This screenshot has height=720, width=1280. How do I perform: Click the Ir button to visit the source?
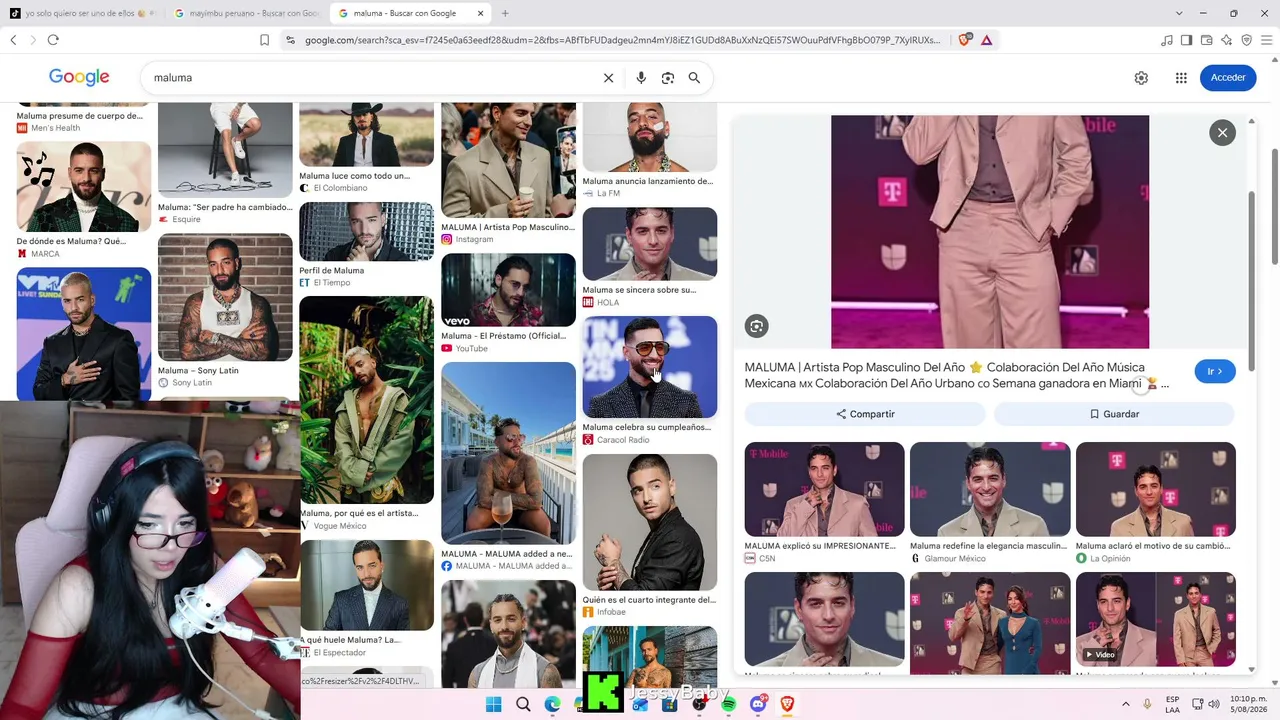pyautogui.click(x=1215, y=371)
